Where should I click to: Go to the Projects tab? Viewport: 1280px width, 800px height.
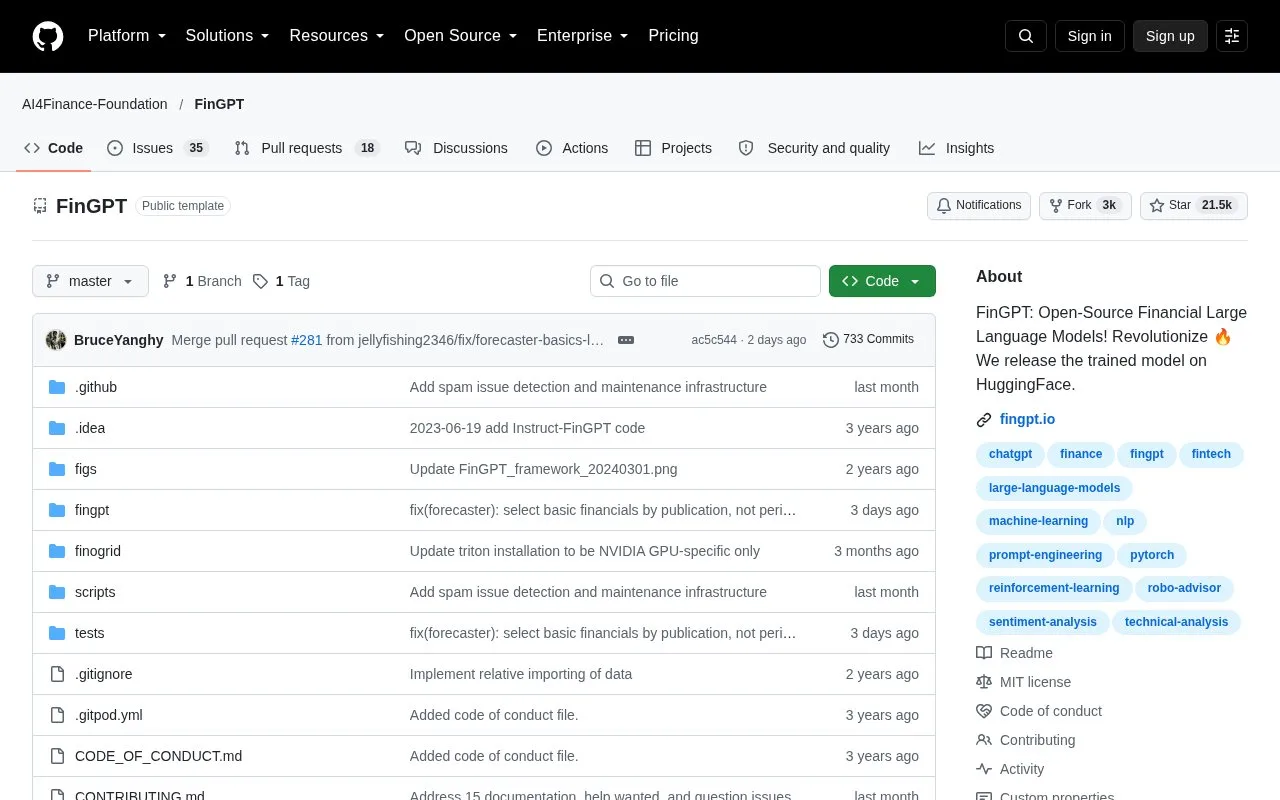point(673,148)
